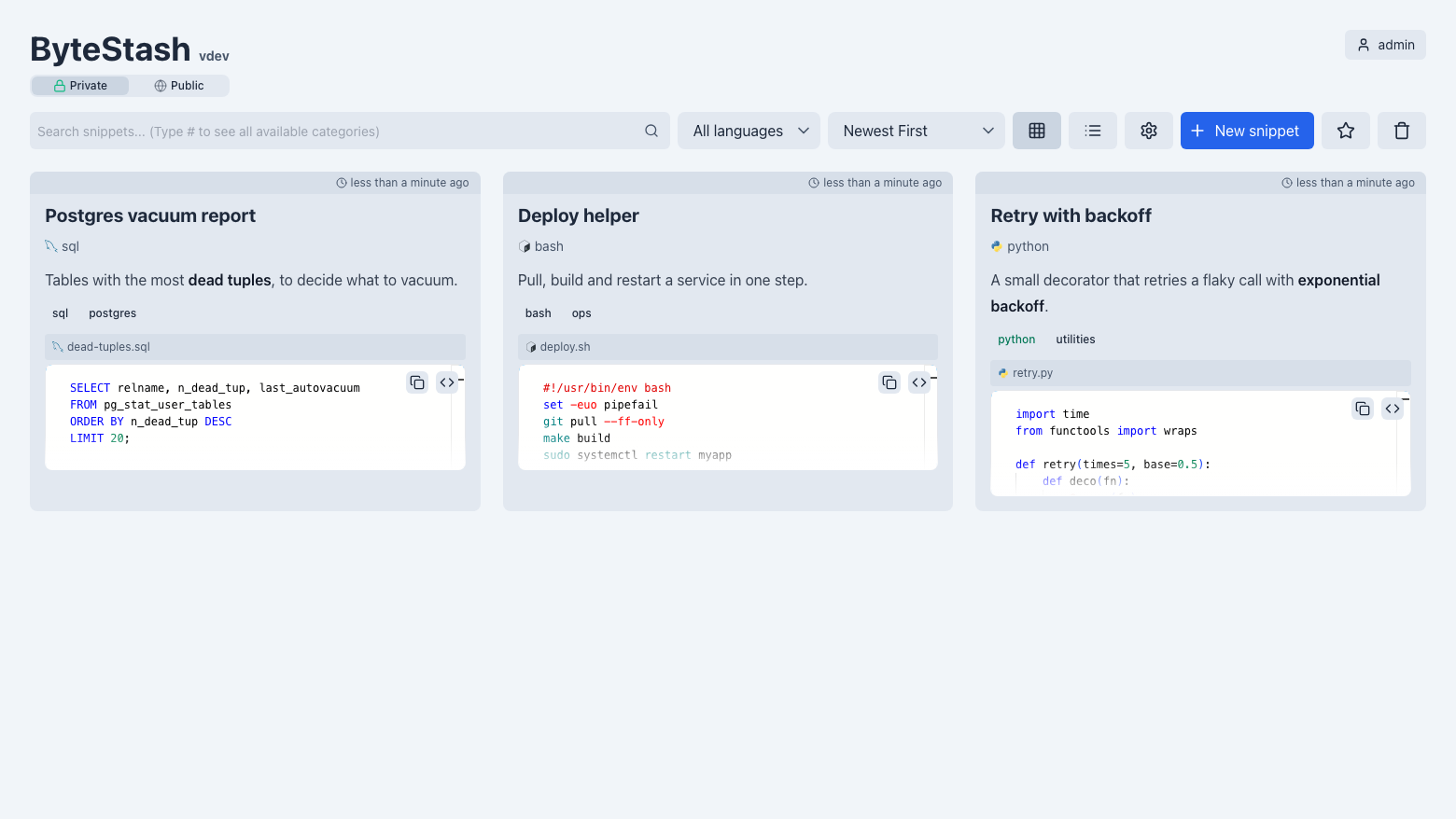Open retry.py raw code view

(1393, 409)
